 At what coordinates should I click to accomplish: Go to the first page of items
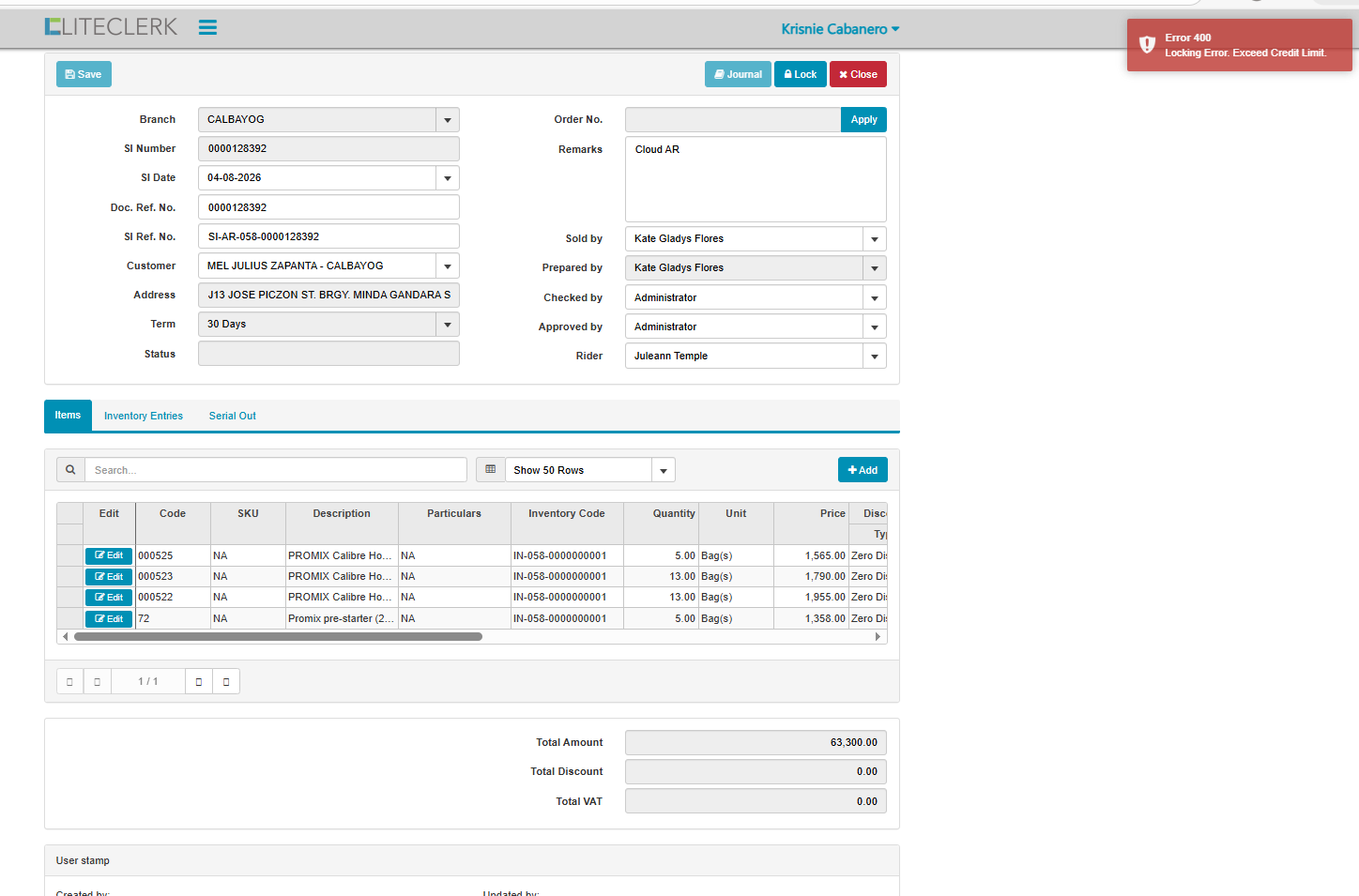69,681
